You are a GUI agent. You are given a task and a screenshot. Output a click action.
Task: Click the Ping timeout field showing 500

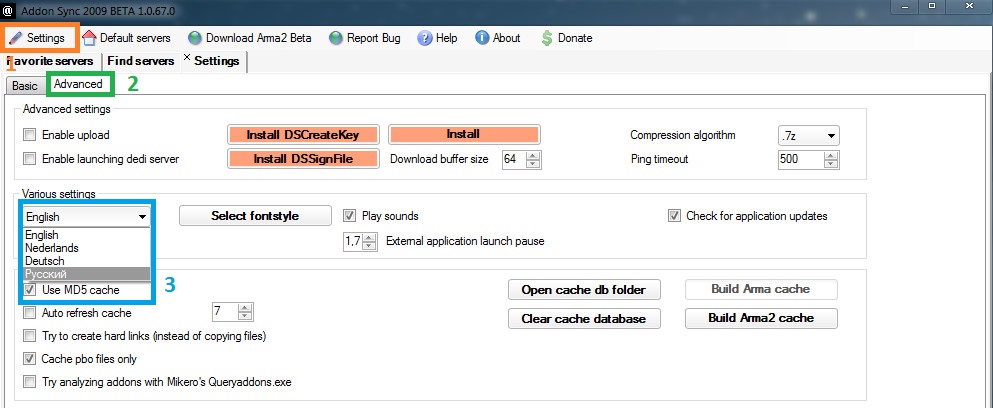click(x=801, y=160)
